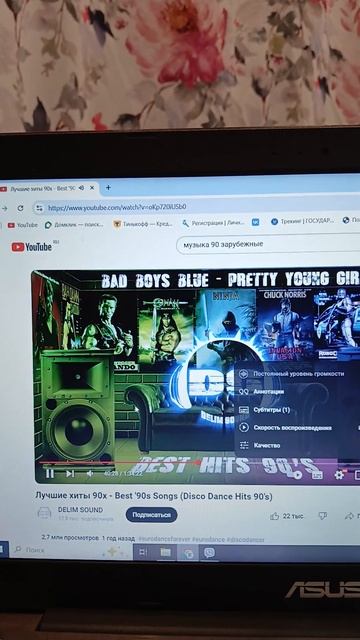This screenshot has width=360, height=640.
Task: Open the Трекинг ГОСУДАР... bookmark
Action: click(x=302, y=221)
